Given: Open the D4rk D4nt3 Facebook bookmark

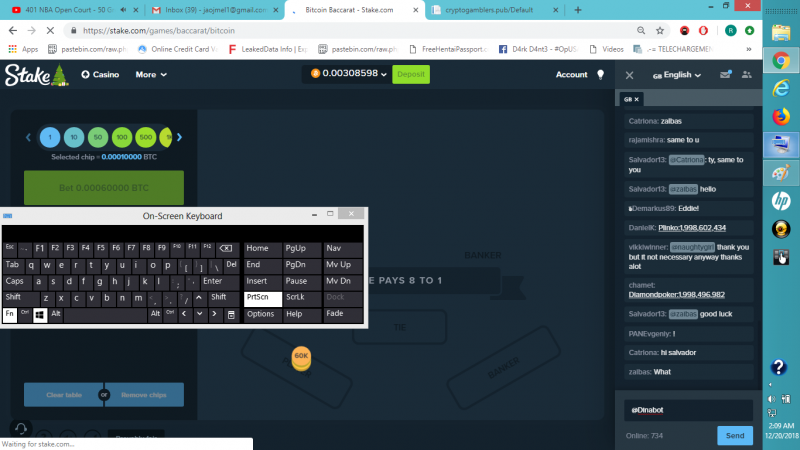Looking at the screenshot, I should tap(539, 49).
